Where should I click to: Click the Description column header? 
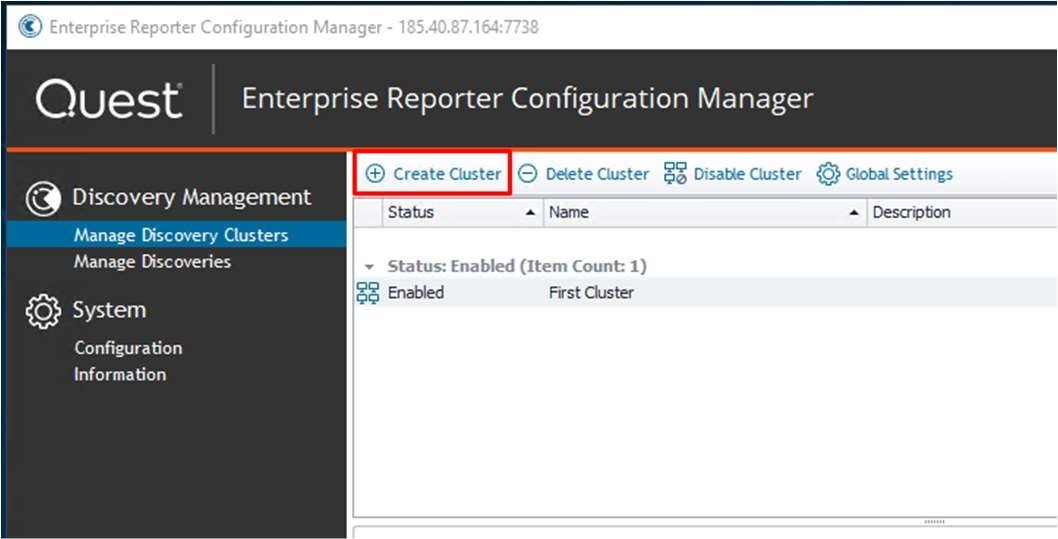point(962,212)
